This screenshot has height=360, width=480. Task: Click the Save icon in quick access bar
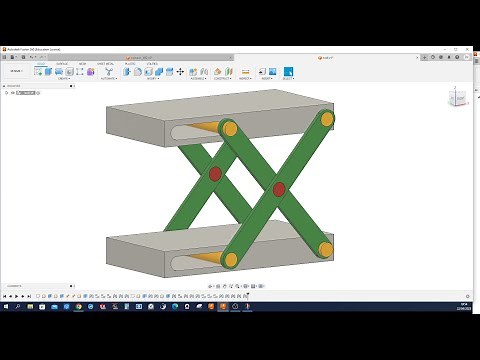(23, 57)
